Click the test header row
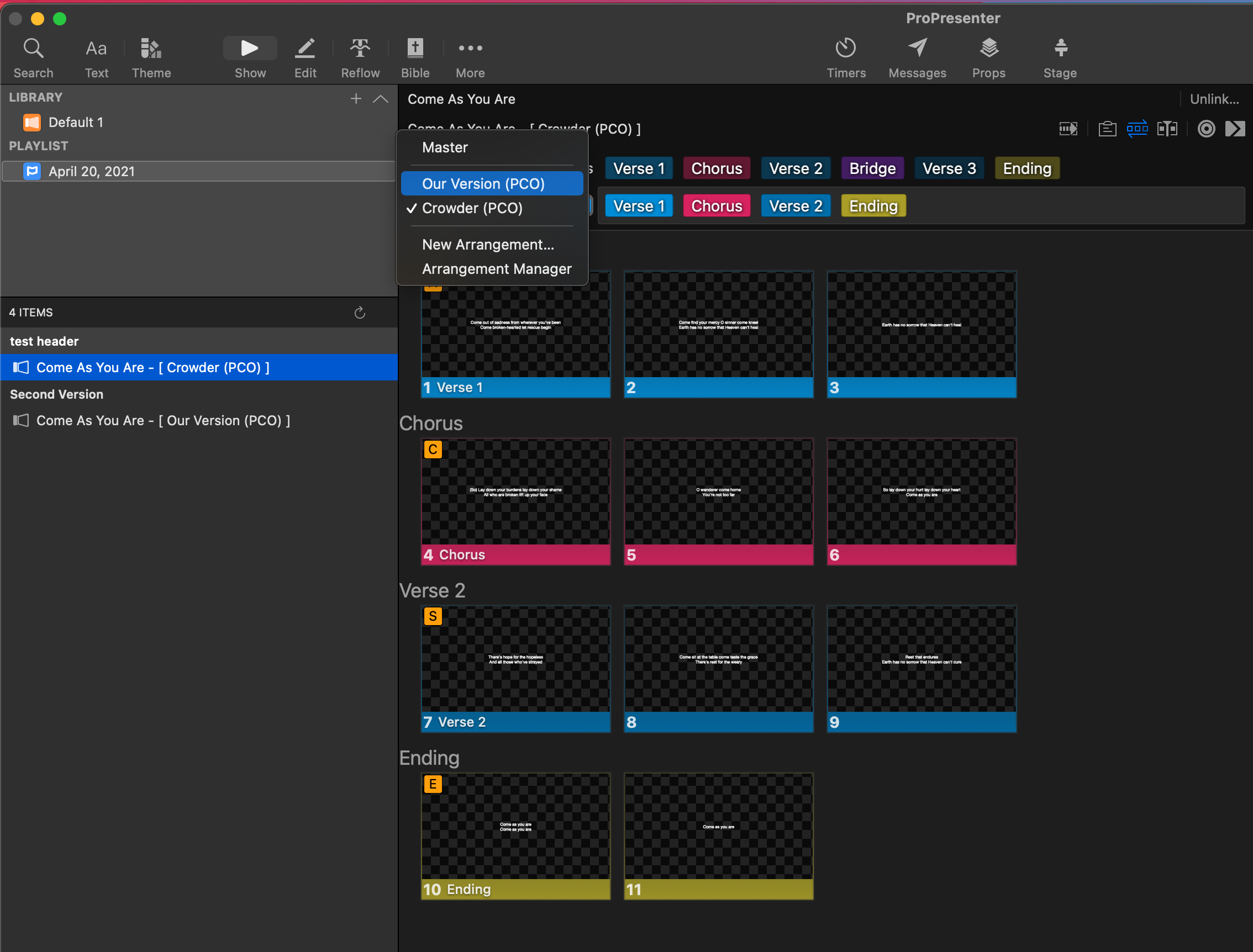The image size is (1253, 952). pyautogui.click(x=199, y=341)
